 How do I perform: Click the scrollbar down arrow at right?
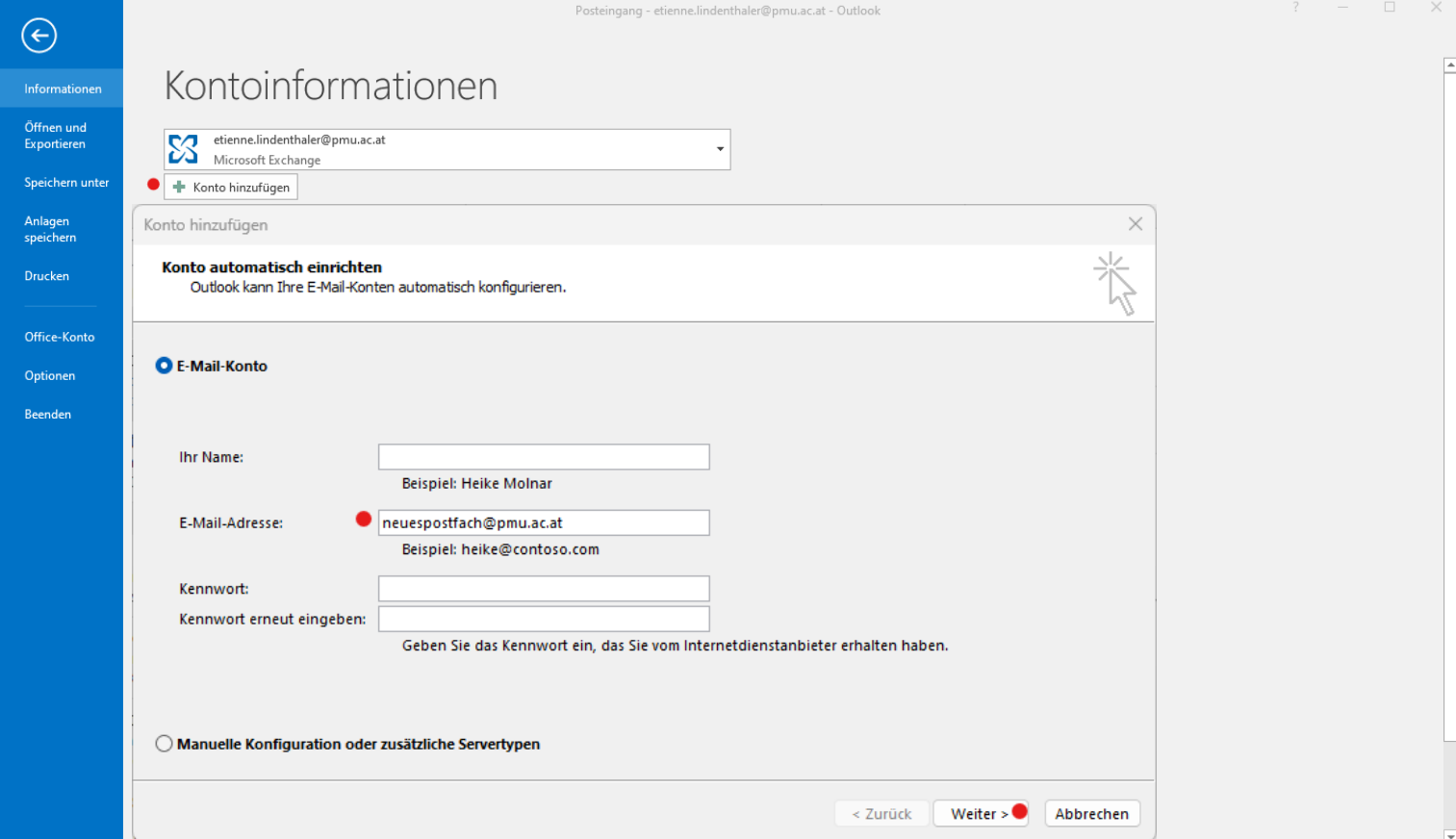coord(1449,833)
